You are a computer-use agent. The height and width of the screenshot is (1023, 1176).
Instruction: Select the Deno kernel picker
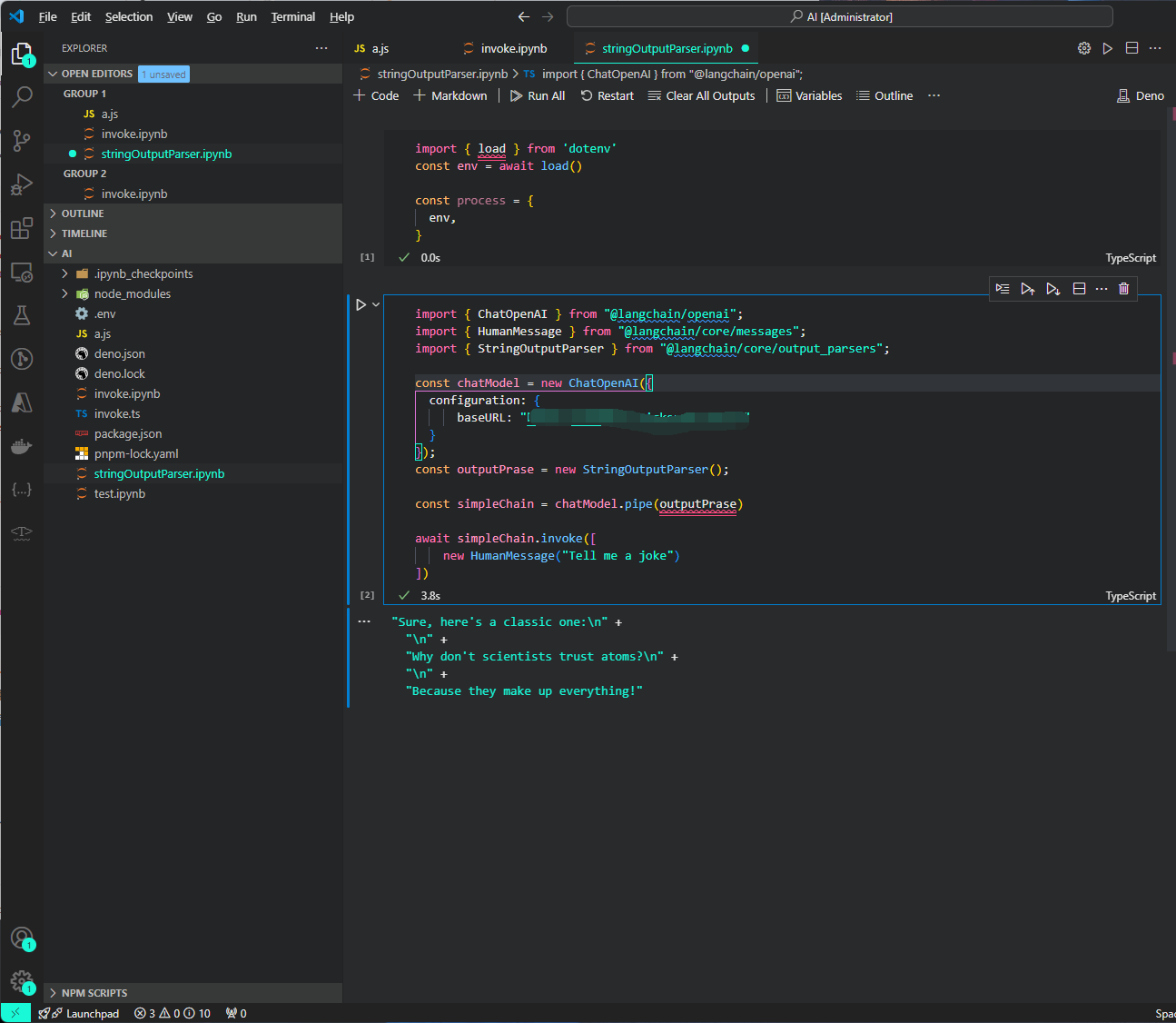click(x=1140, y=95)
